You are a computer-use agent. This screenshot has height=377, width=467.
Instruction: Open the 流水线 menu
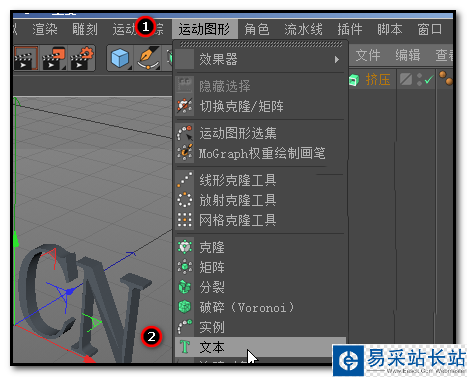(x=303, y=29)
